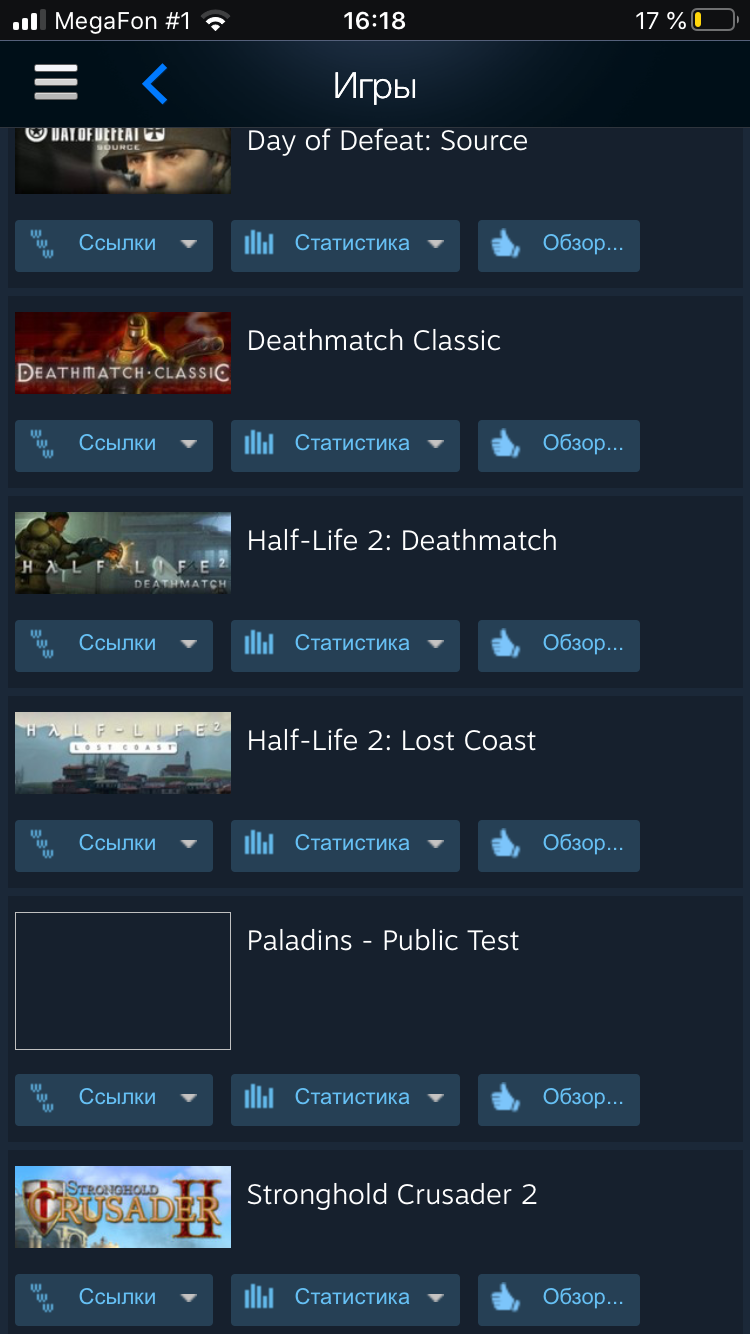
Task: Tap bar chart icon under Stronghold Crusader 2
Action: point(259,1297)
